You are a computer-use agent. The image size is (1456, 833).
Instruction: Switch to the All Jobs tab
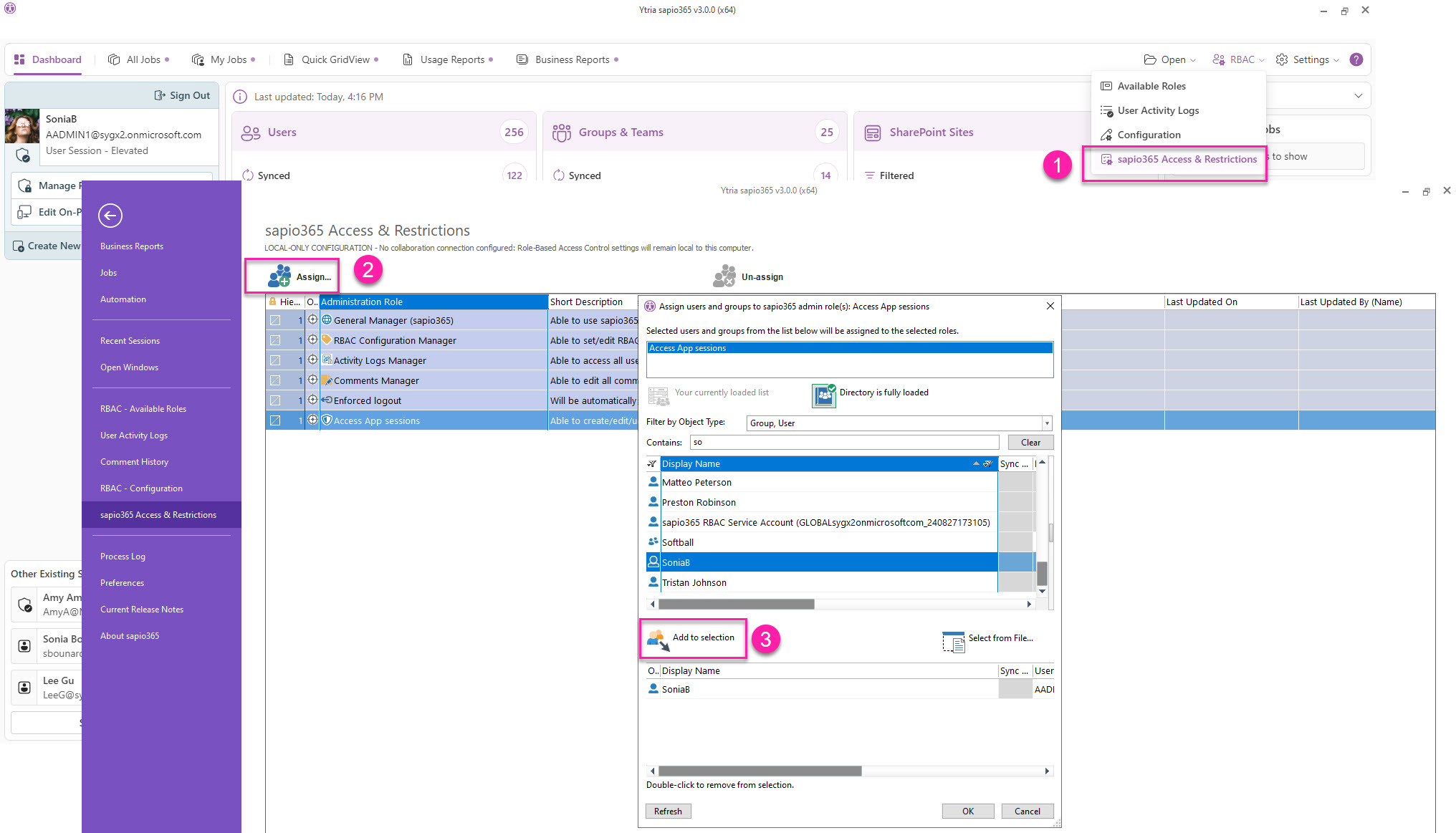point(138,59)
